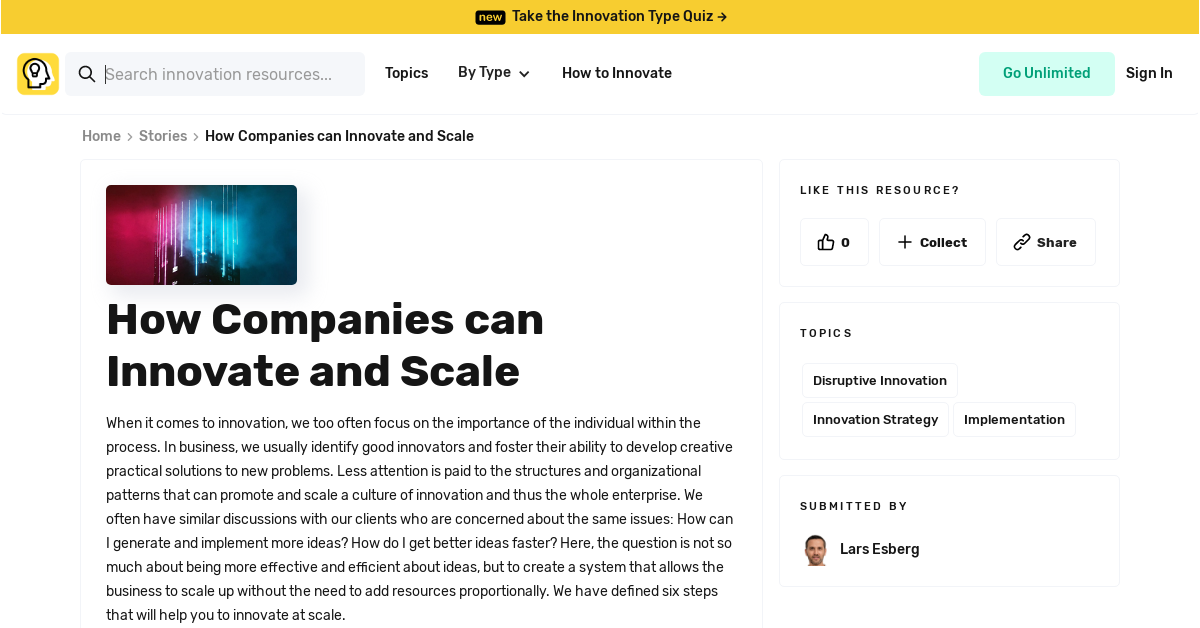Select the Innovation Strategy topic swatch
Viewport: 1200px width, 628px height.
[x=875, y=419]
